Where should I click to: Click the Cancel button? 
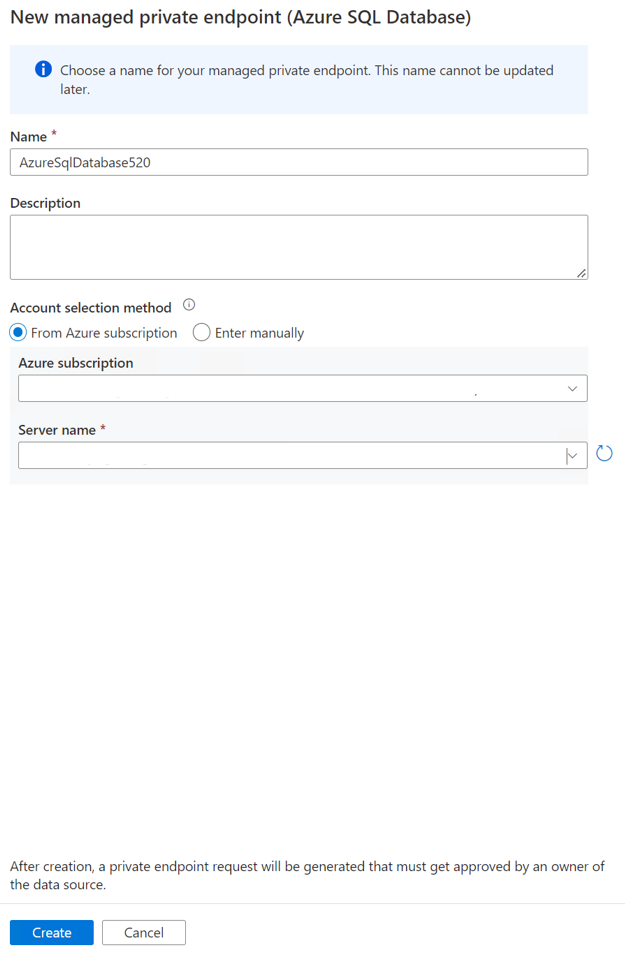143,932
